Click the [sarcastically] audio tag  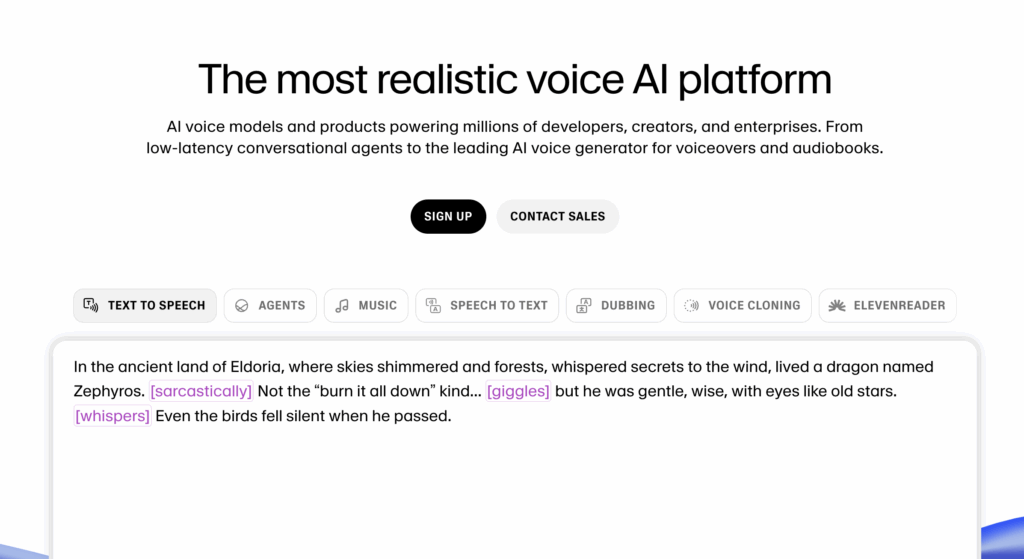point(201,391)
